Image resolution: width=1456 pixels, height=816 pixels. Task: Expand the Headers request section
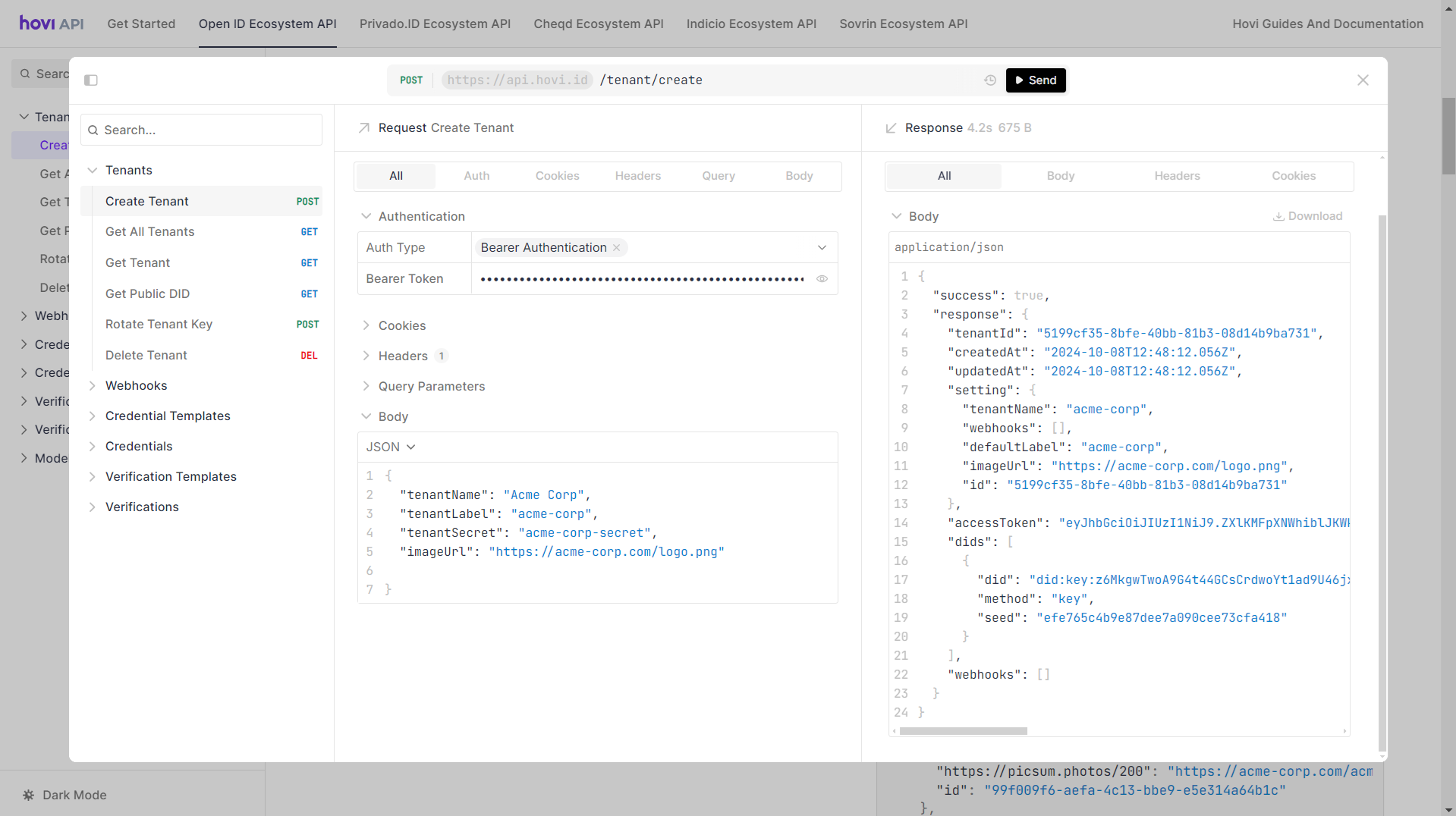click(403, 356)
